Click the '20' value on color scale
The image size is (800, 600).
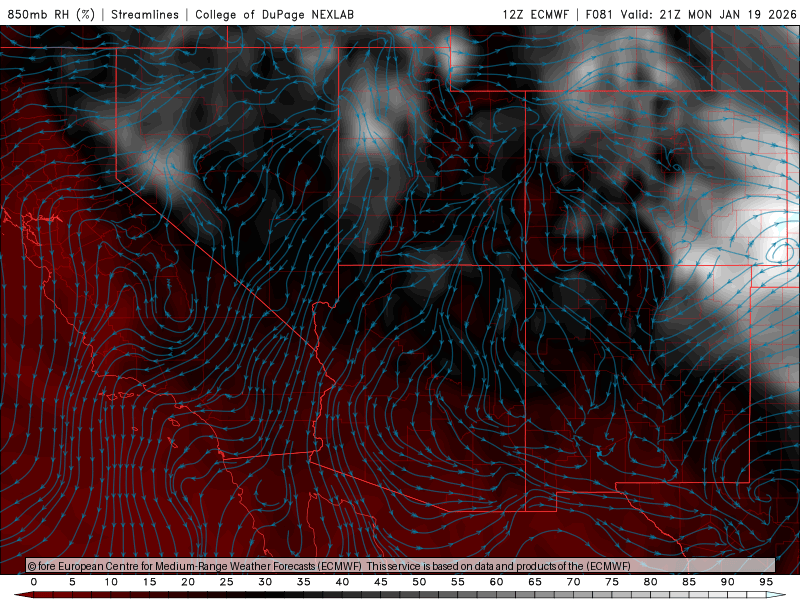pos(188,582)
